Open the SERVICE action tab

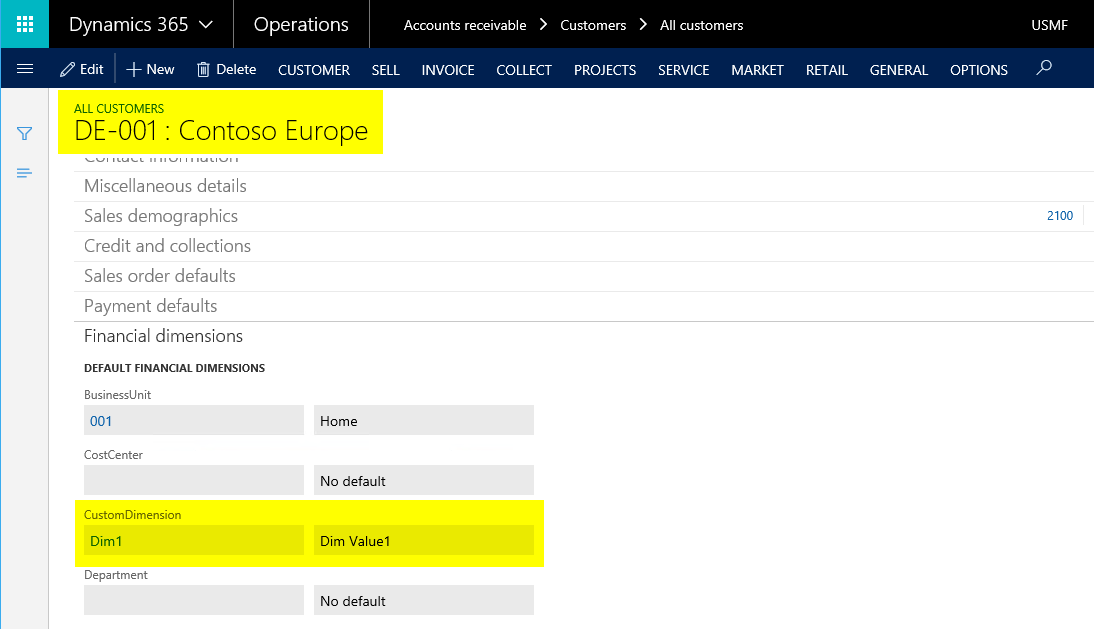(684, 70)
